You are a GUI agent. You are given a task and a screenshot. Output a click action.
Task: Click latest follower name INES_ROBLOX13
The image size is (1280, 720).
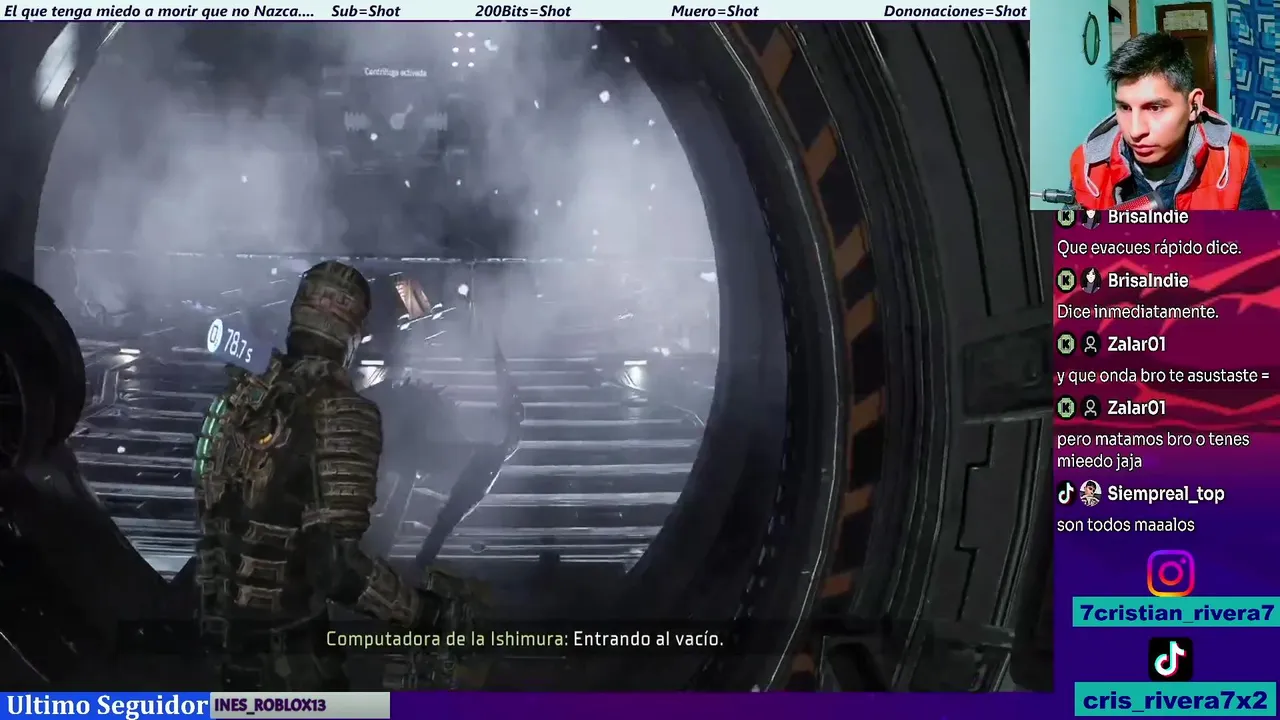[270, 705]
